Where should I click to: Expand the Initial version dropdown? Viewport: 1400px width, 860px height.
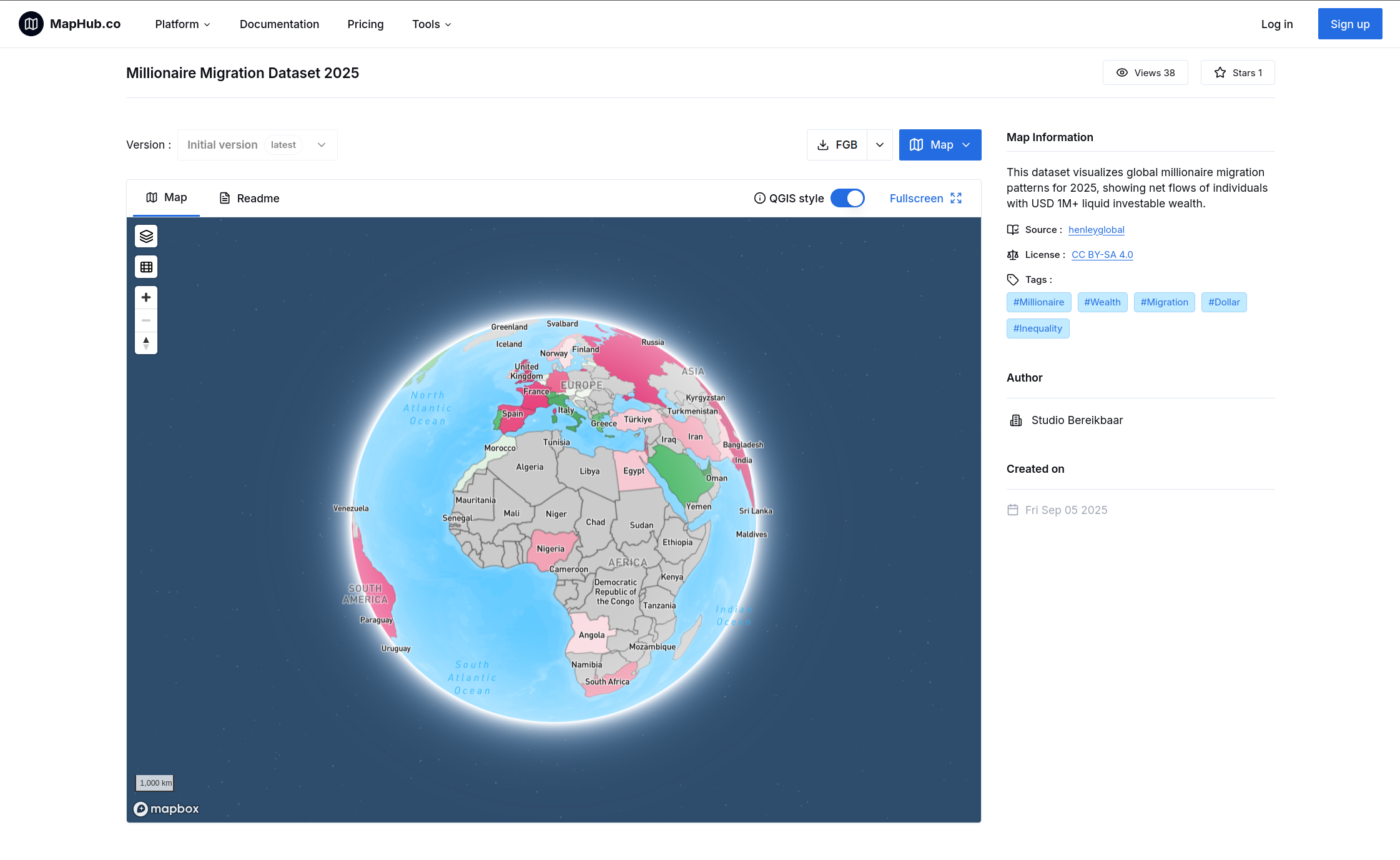(257, 145)
